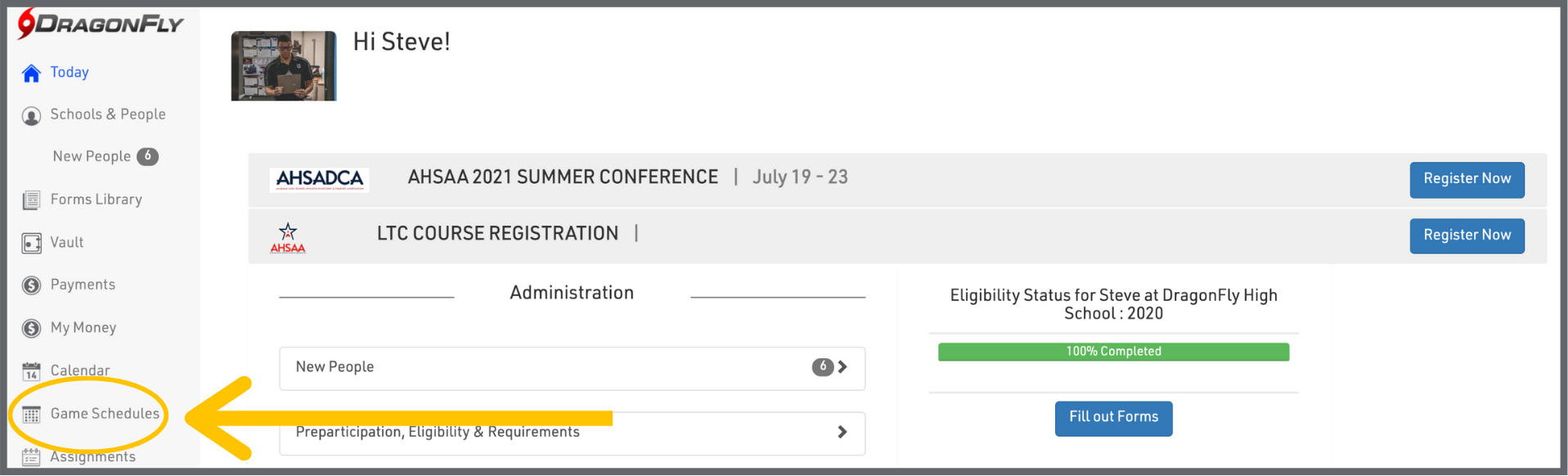Screen dimensions: 1568x476
Task: Click the Today home icon
Action: 31,74
